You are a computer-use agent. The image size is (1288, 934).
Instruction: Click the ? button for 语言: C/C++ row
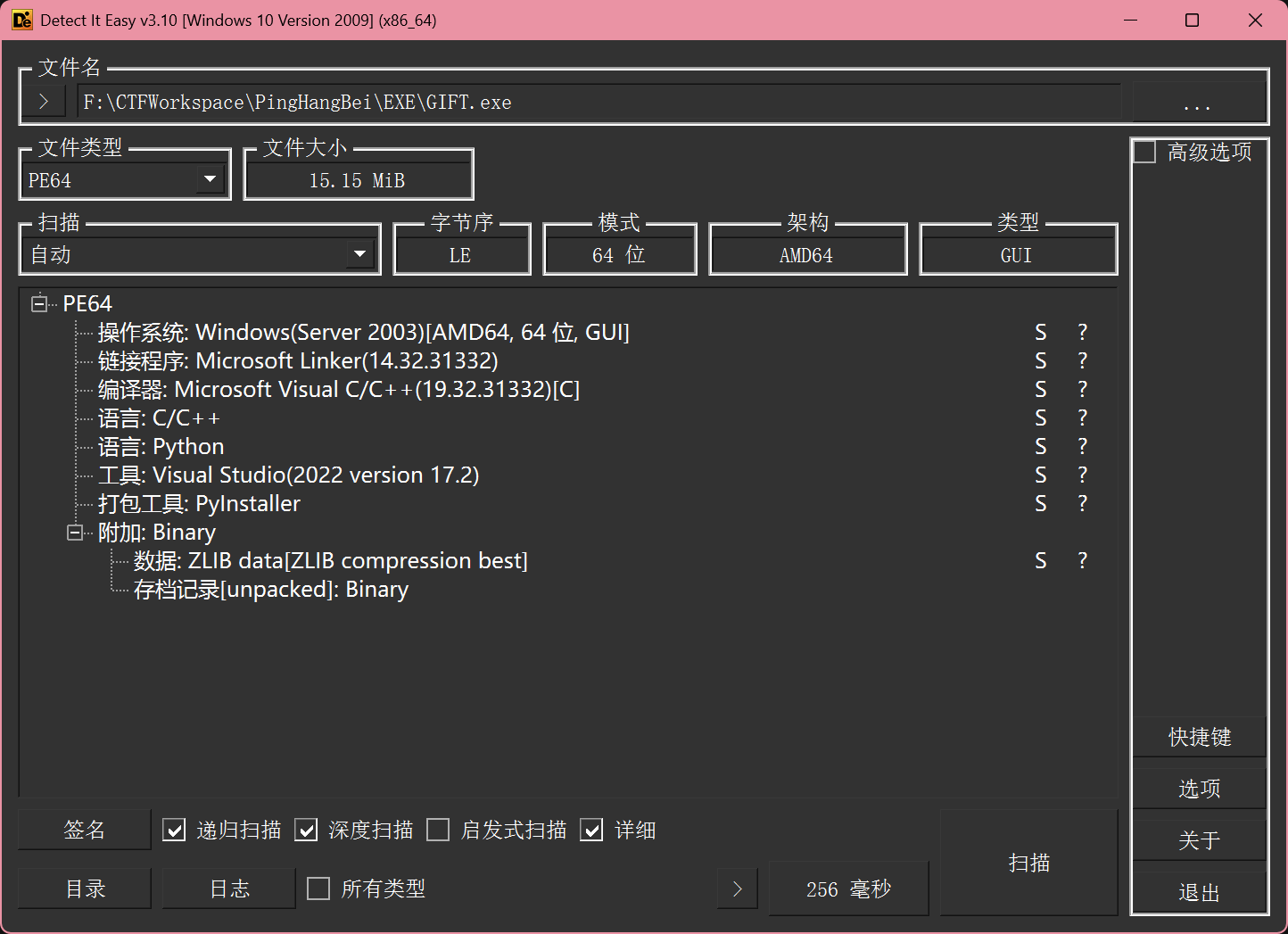point(1082,417)
